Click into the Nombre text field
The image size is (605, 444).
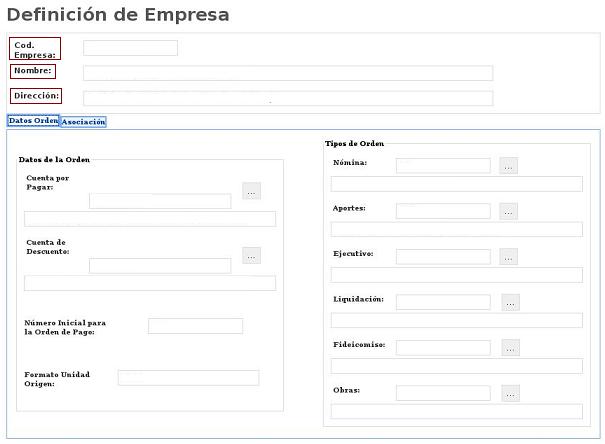(288, 73)
